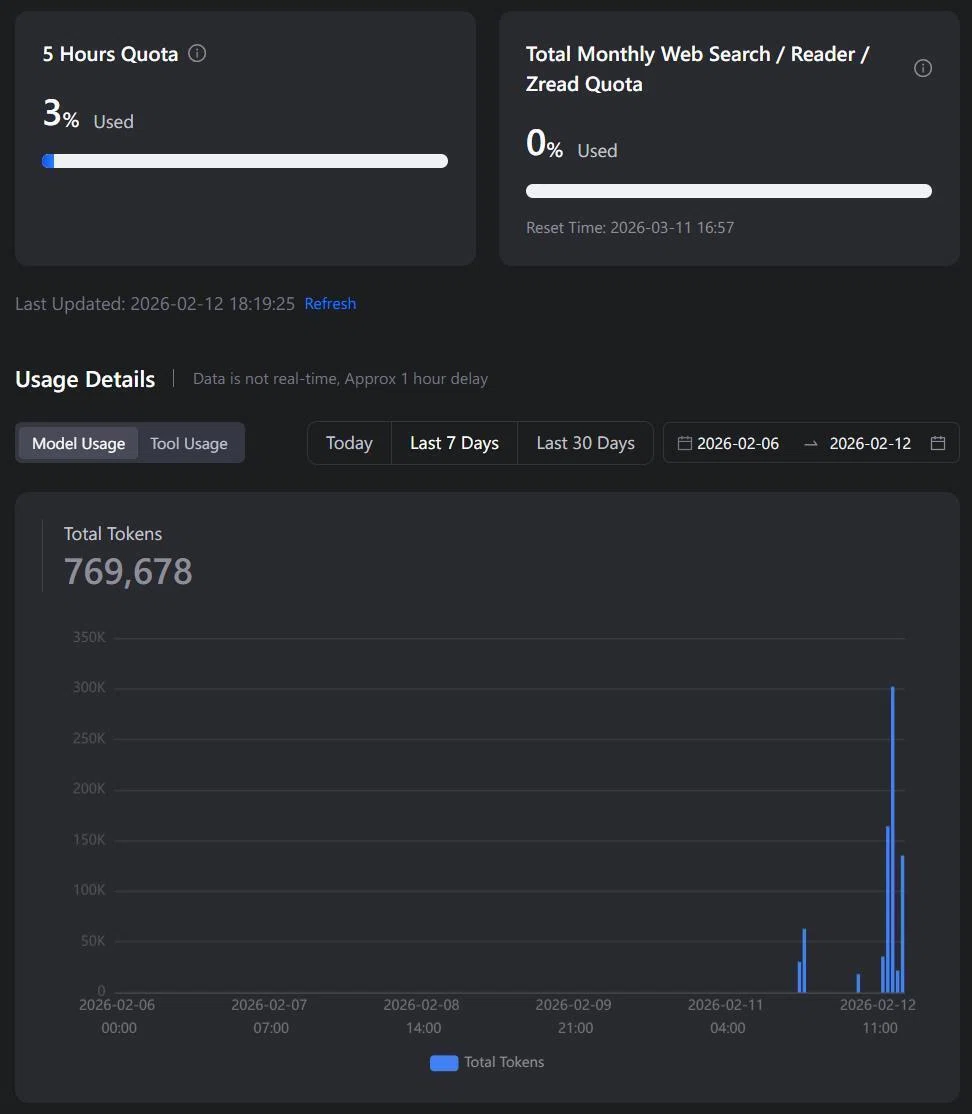This screenshot has height=1114, width=972.
Task: Click the 'Data is not real-time' notice
Action: (340, 379)
